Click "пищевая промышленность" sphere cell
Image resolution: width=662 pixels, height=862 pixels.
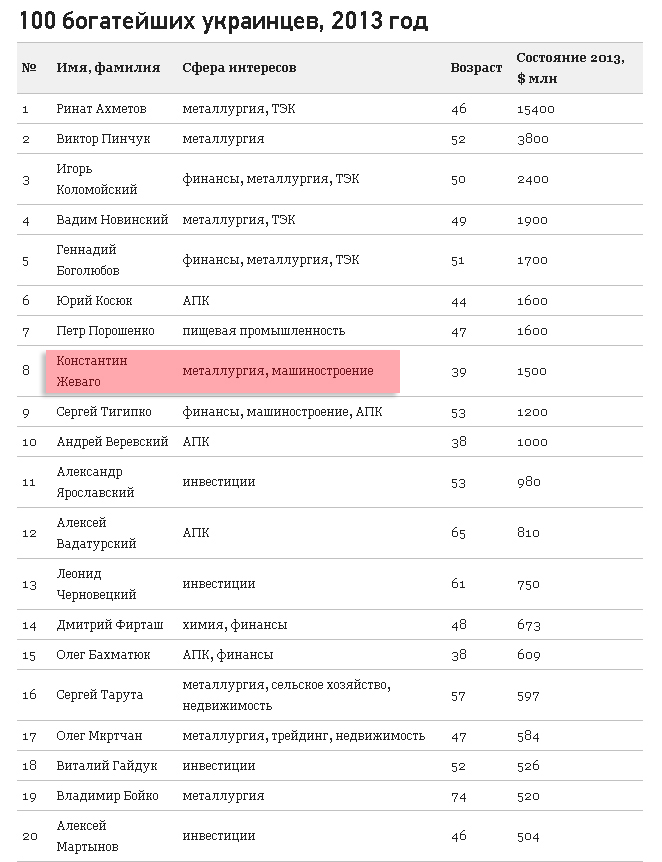(263, 331)
